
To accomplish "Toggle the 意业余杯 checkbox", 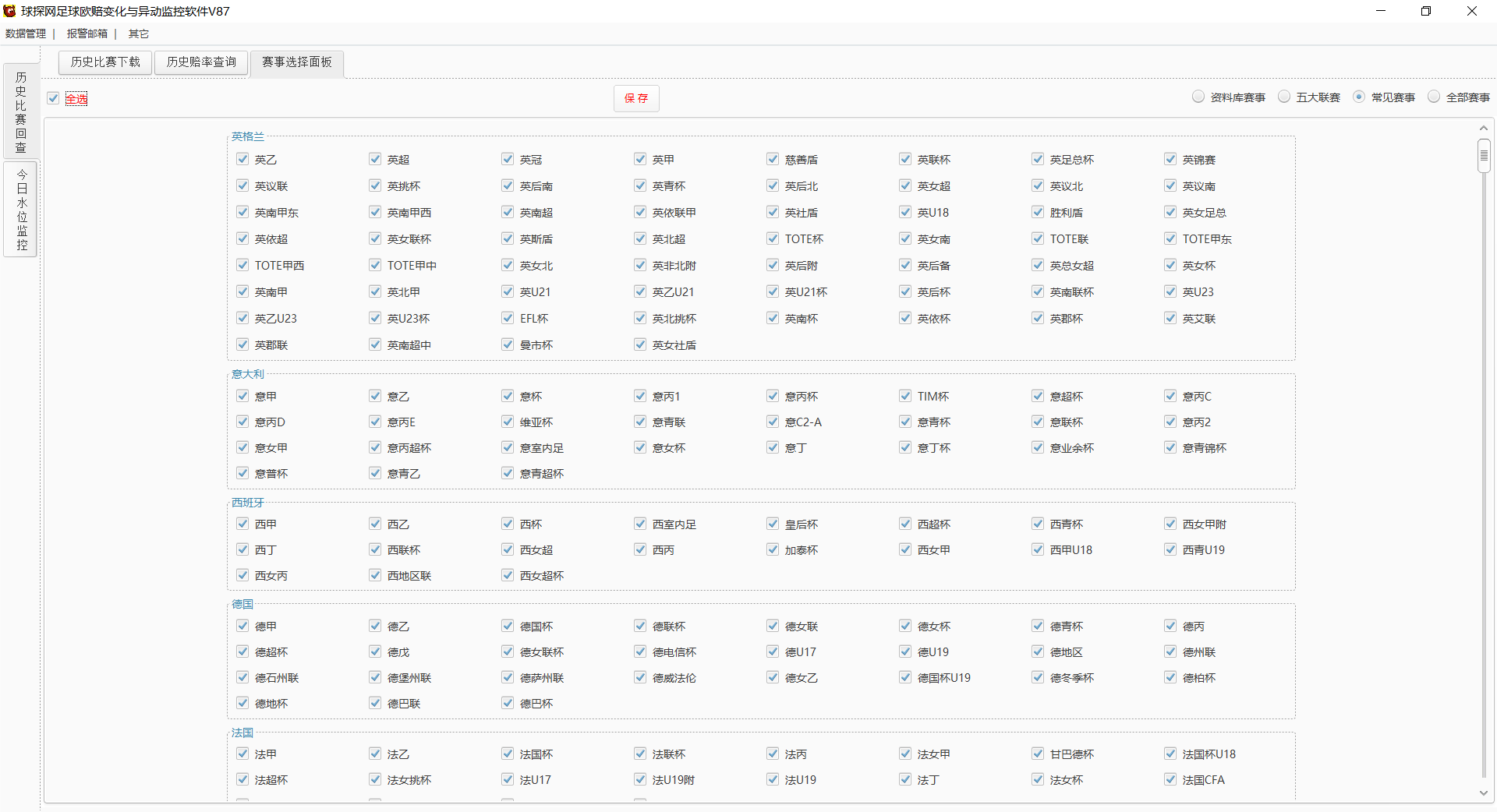I will click(1038, 447).
